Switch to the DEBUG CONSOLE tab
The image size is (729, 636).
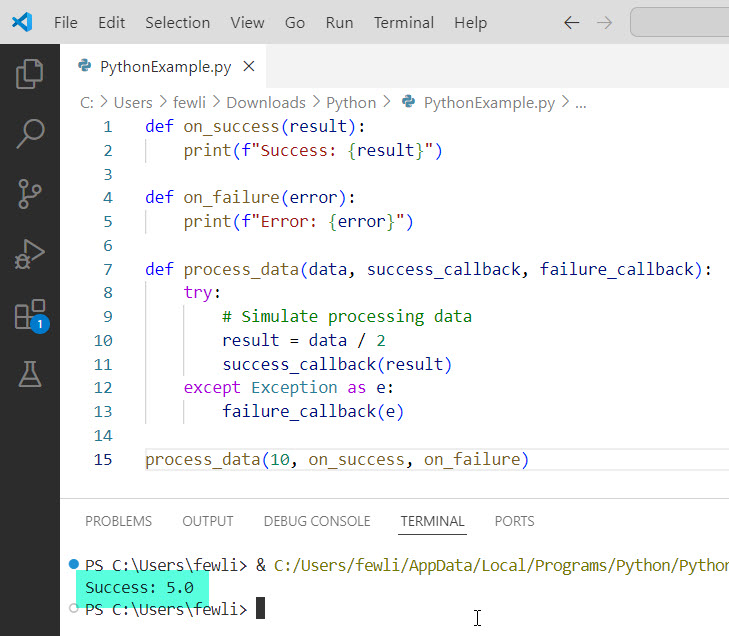[317, 521]
